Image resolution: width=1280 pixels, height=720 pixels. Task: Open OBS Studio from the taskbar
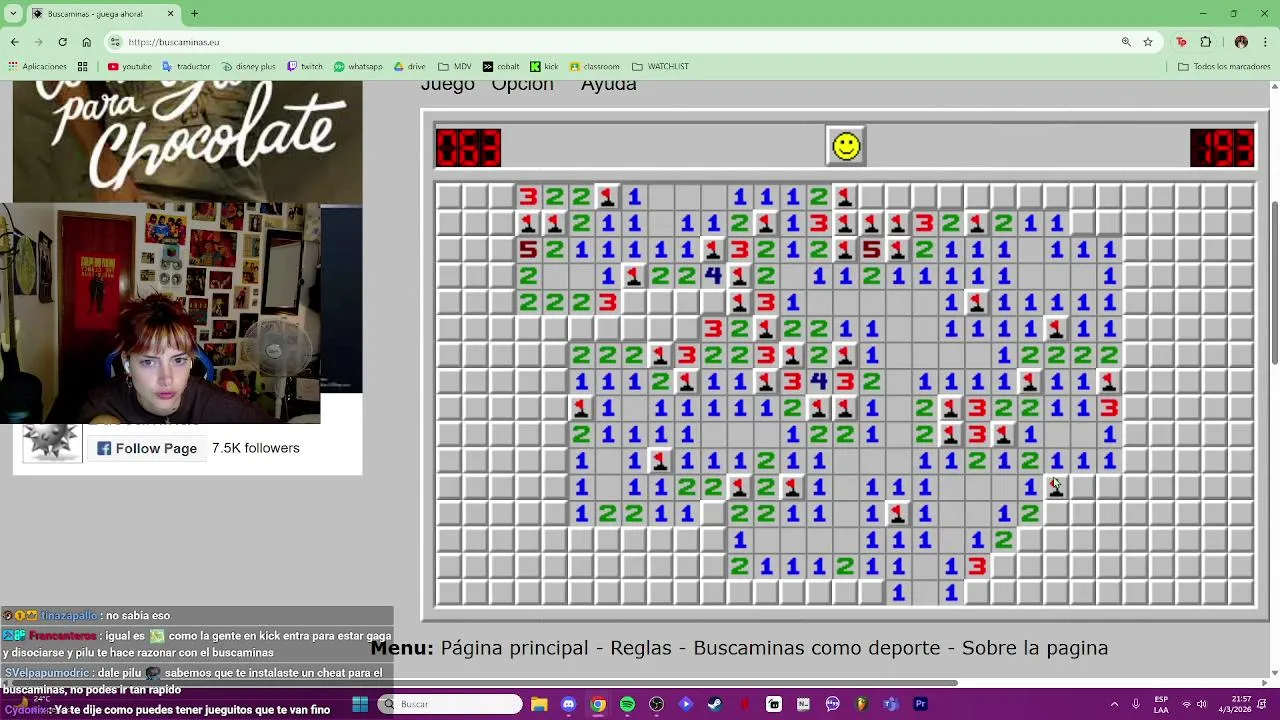(x=656, y=704)
